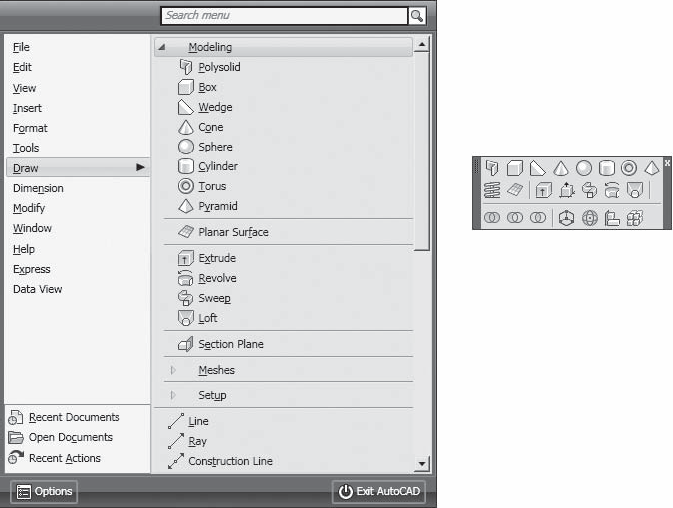Pick the Wedge icon on the floating toolbar
This screenshot has height=508, width=673.
click(537, 168)
